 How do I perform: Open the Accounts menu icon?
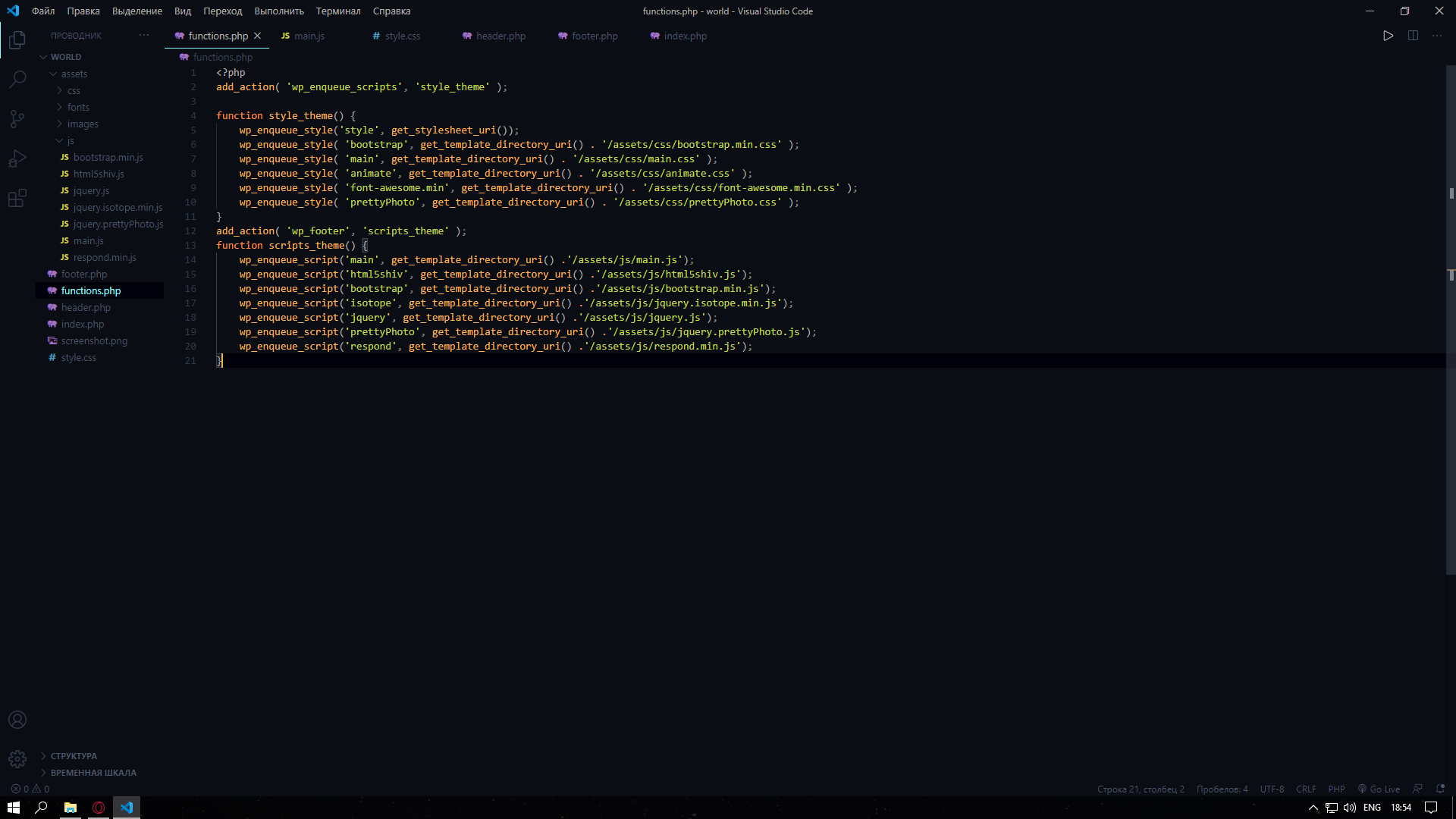[x=17, y=720]
